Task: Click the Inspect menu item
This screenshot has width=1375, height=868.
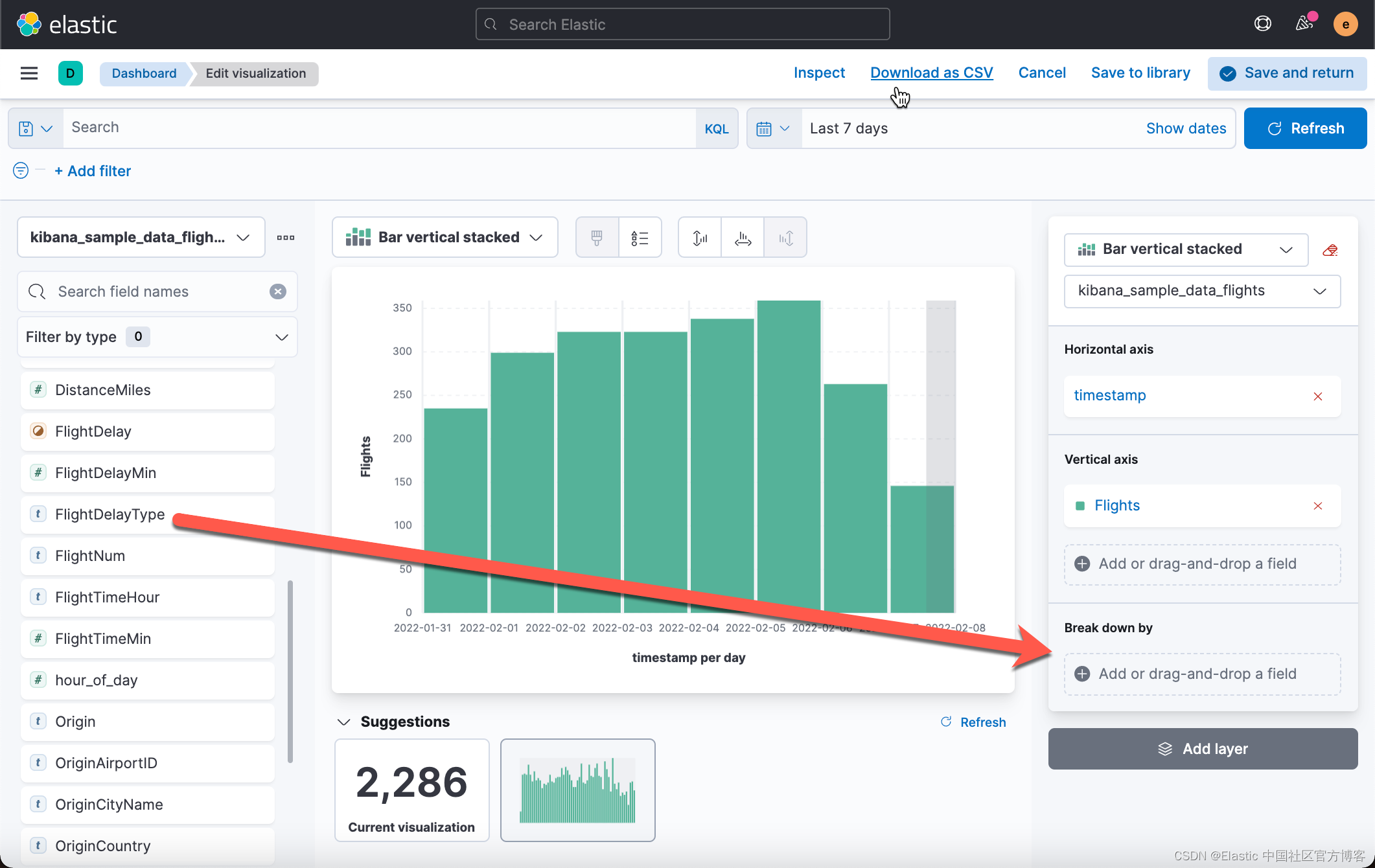Action: 819,73
